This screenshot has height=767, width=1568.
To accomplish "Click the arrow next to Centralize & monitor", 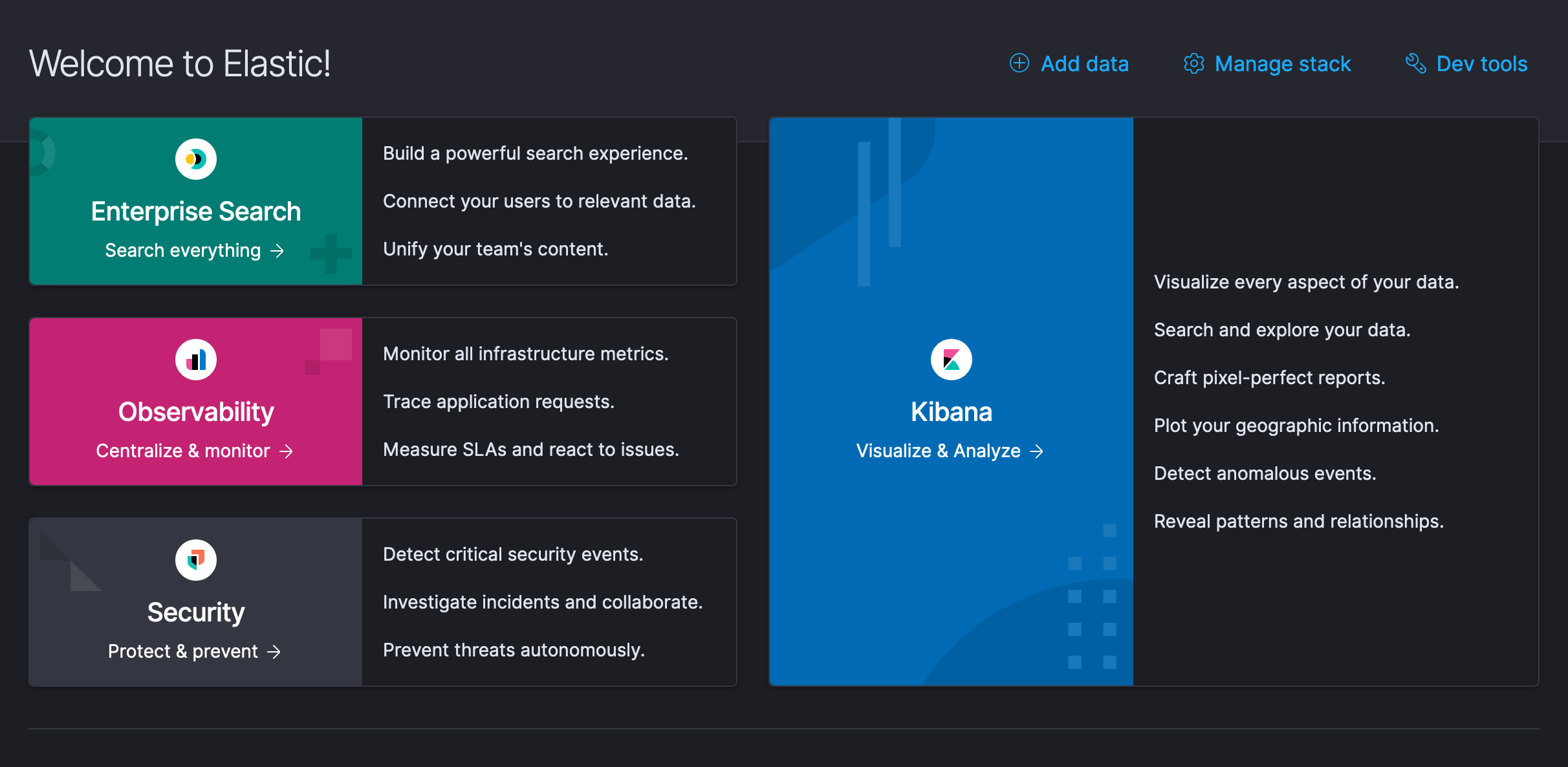I will 288,451.
